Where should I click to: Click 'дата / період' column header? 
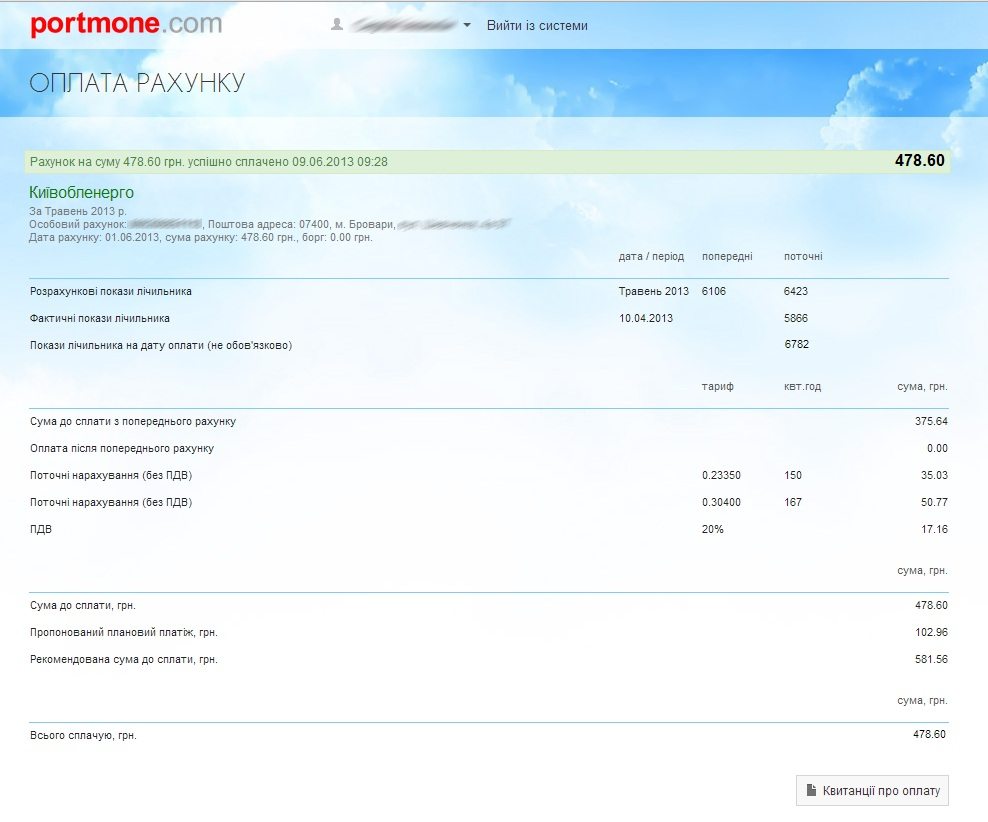point(651,256)
